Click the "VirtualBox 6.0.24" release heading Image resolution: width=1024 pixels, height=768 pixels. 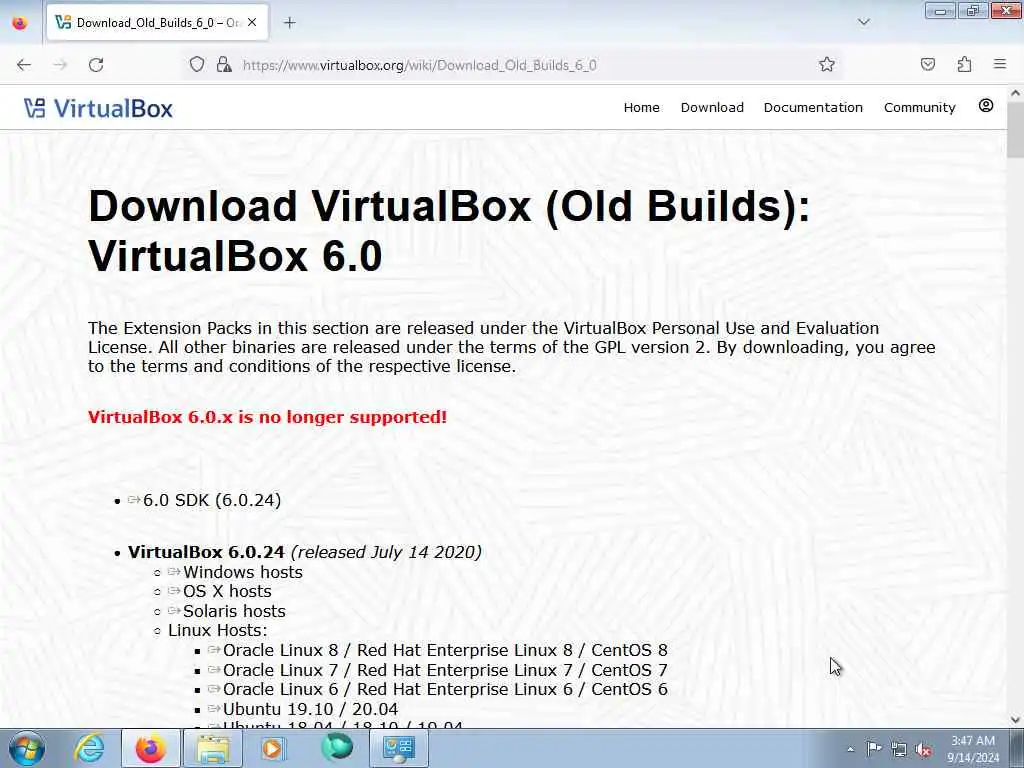coord(206,552)
